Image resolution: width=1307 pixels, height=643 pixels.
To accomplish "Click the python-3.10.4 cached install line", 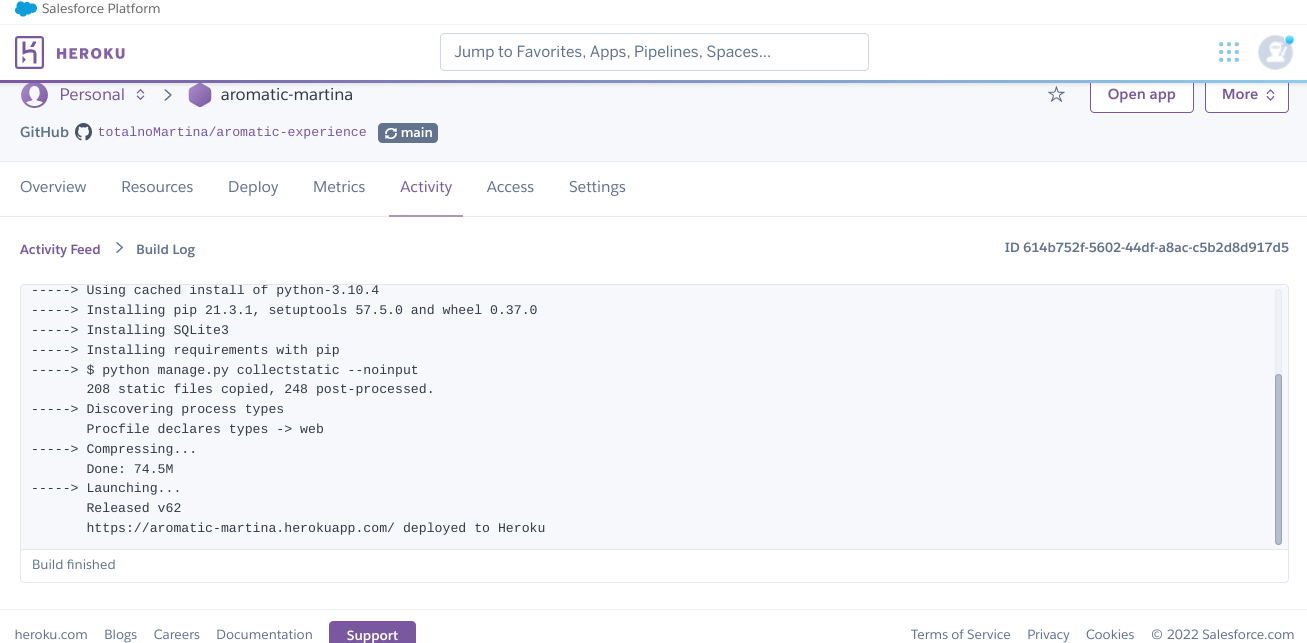I will pyautogui.click(x=205, y=290).
